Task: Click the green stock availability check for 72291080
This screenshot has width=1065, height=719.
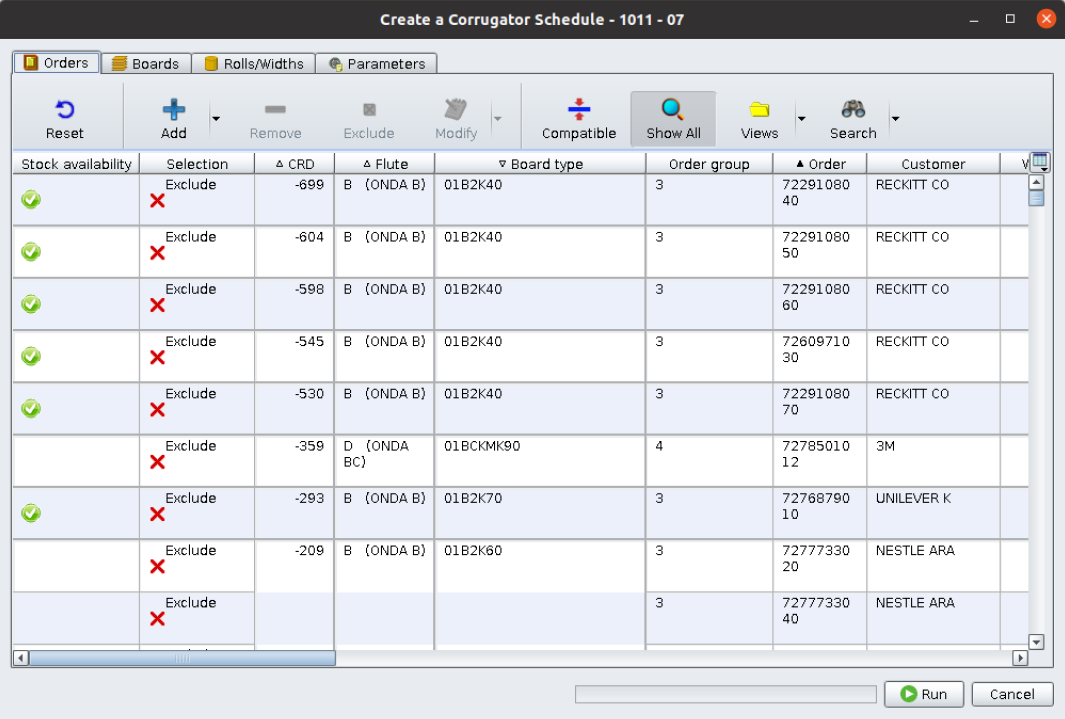Action: (x=31, y=199)
